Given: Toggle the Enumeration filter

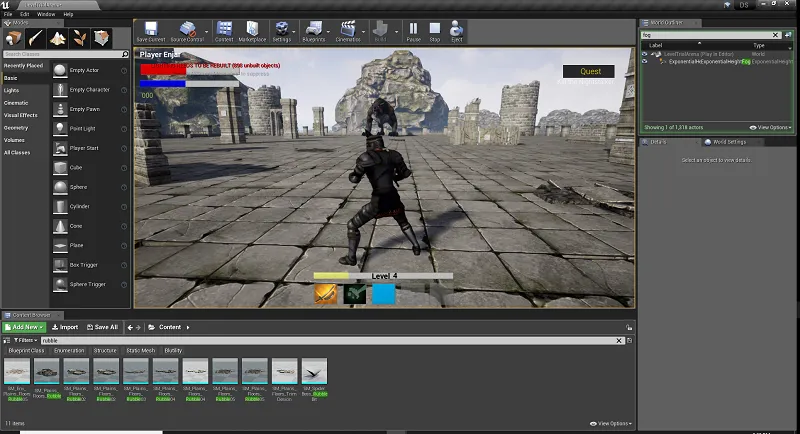Looking at the screenshot, I should [69, 351].
